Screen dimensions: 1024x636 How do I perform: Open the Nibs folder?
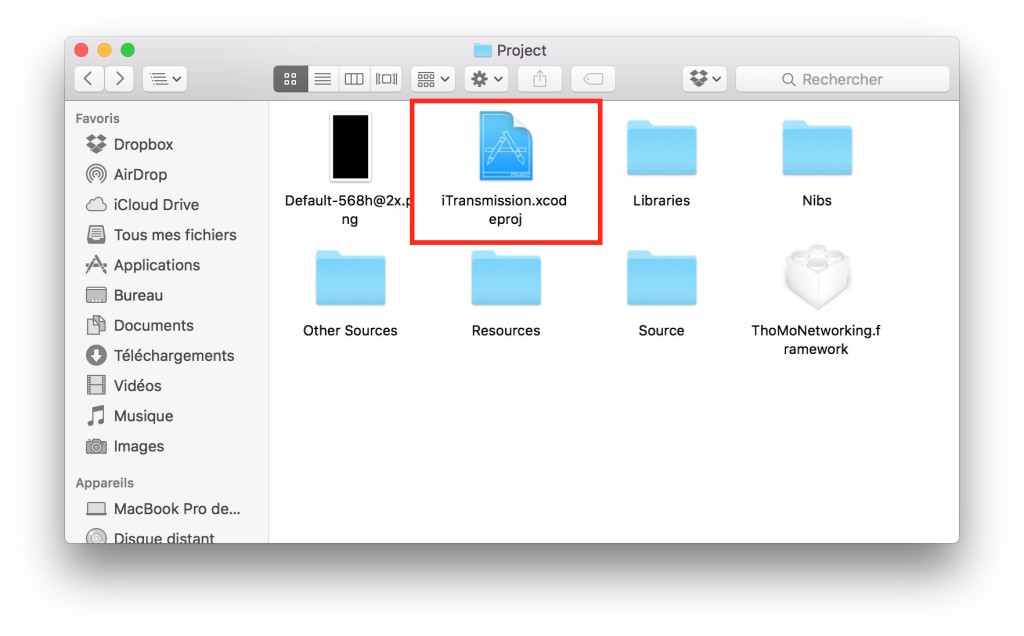pyautogui.click(x=817, y=148)
